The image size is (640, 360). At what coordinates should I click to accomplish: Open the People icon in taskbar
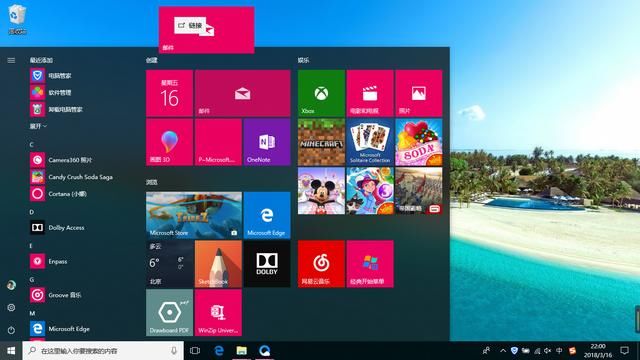point(486,351)
